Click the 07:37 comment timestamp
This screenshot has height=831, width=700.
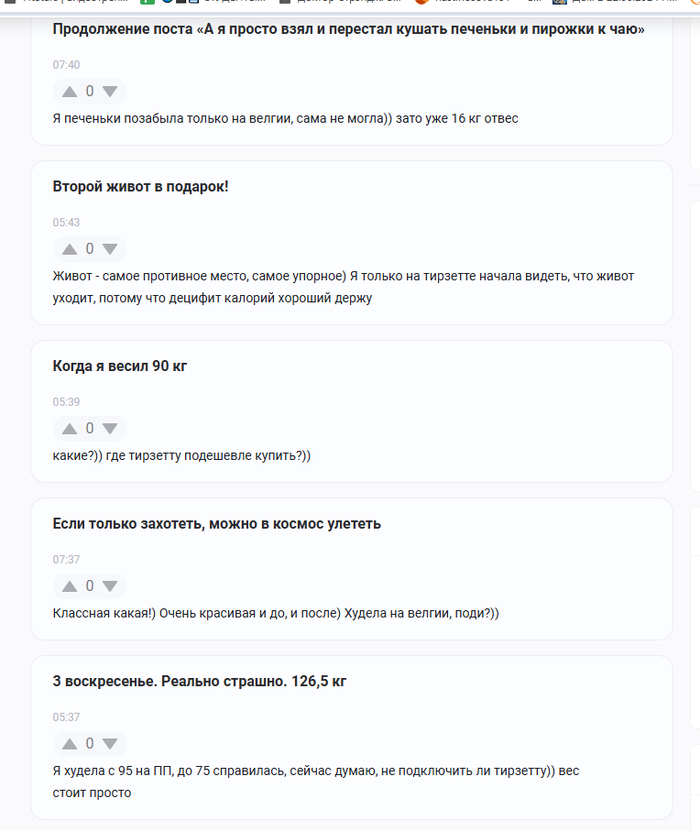pos(66,559)
